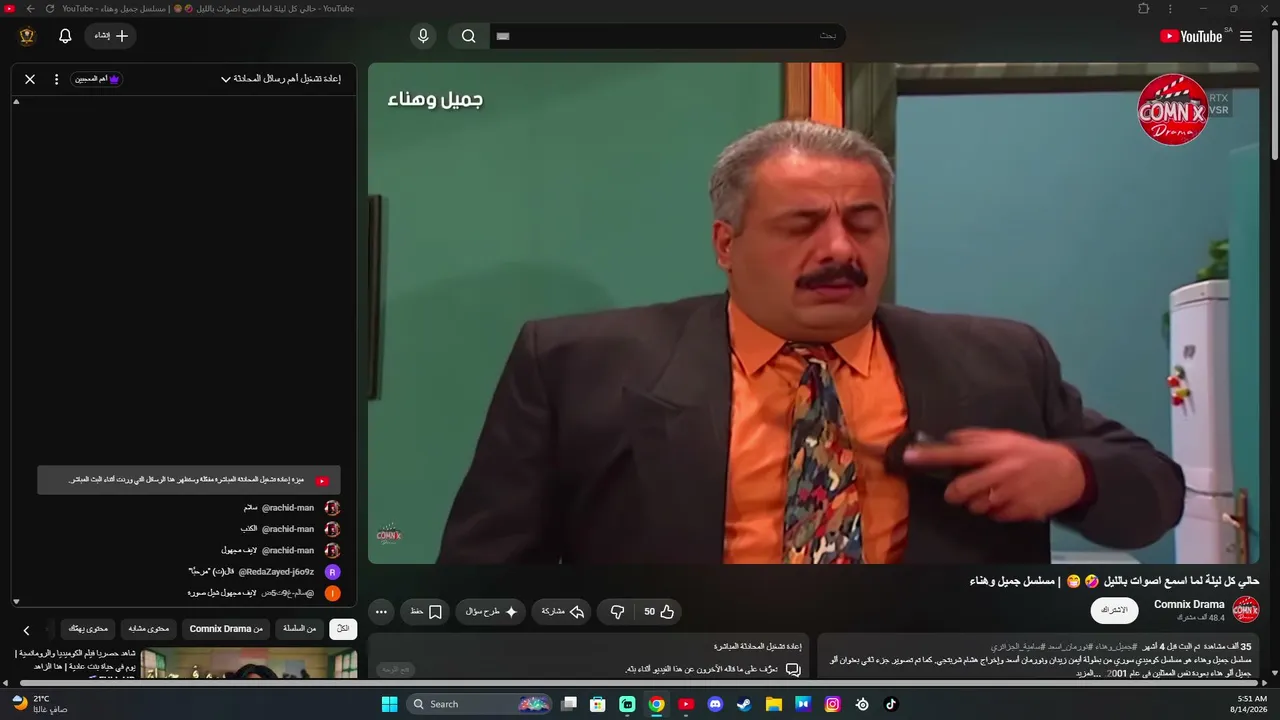Click the create (إنشاء) plus button
The image size is (1280, 720).
[111, 36]
